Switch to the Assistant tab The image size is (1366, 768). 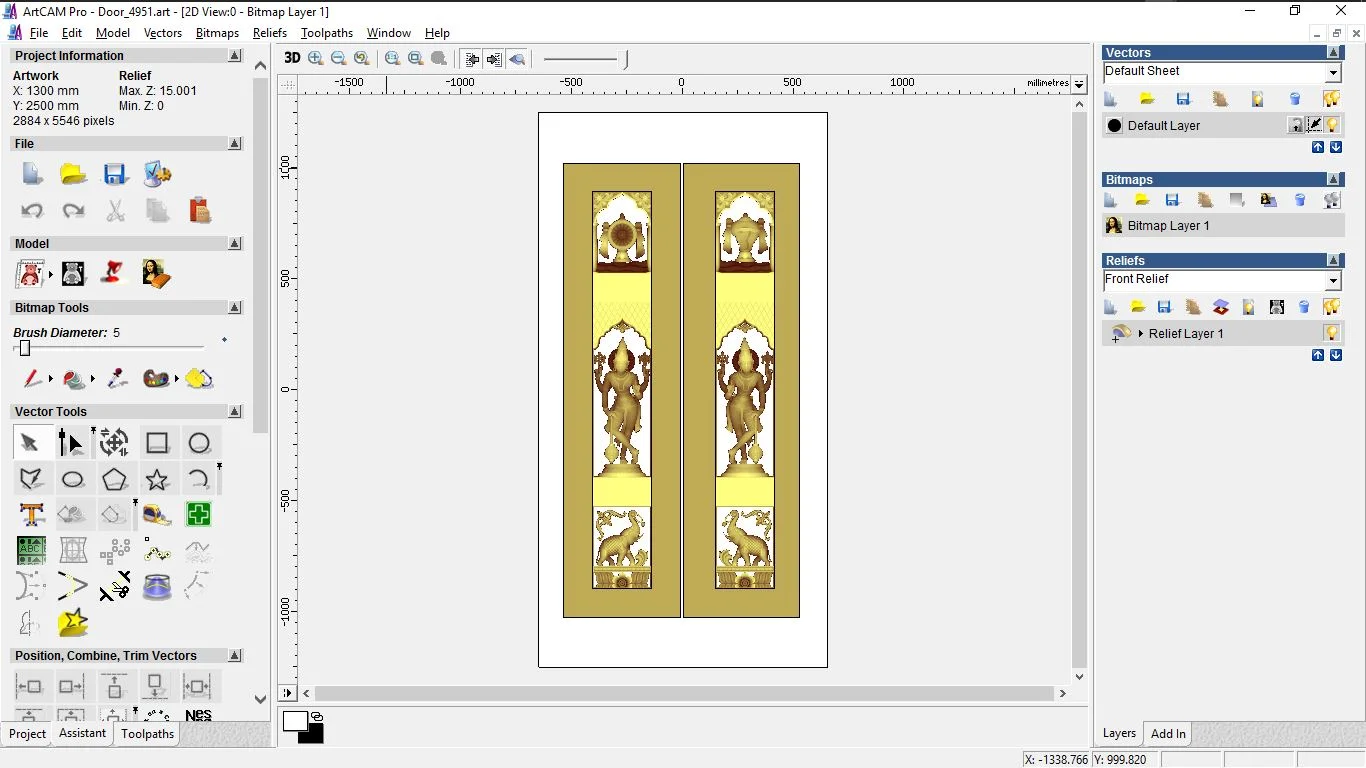(x=82, y=733)
